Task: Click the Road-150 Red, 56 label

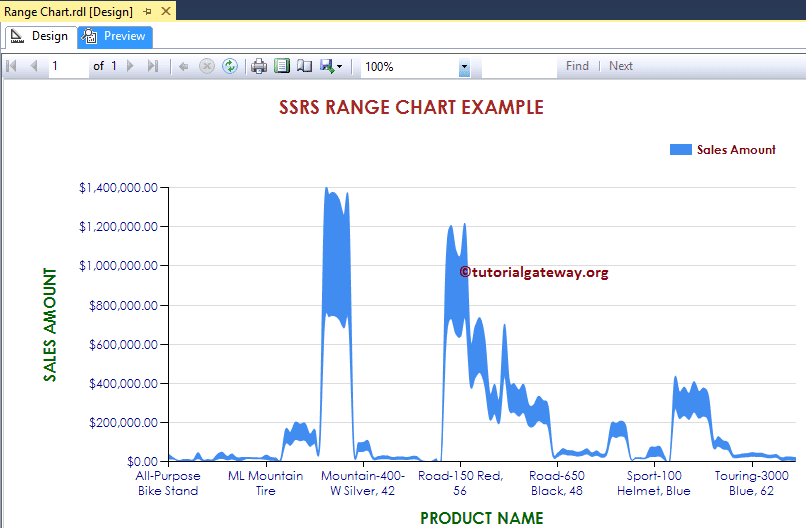Action: click(x=460, y=483)
